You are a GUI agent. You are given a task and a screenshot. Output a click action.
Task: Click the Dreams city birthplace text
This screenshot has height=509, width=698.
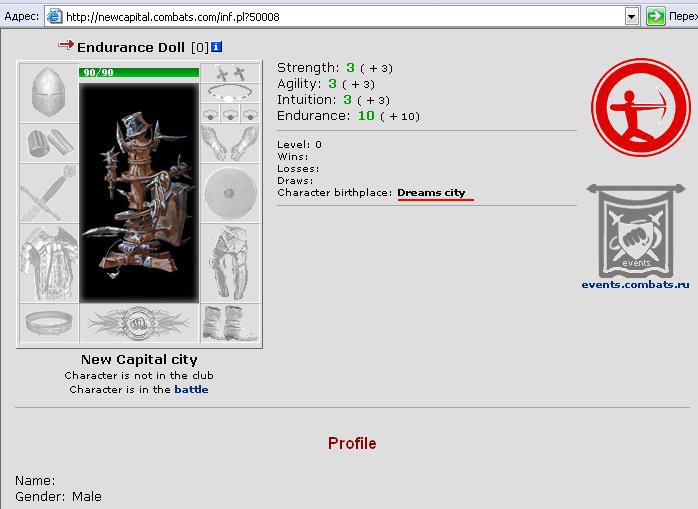tap(431, 193)
